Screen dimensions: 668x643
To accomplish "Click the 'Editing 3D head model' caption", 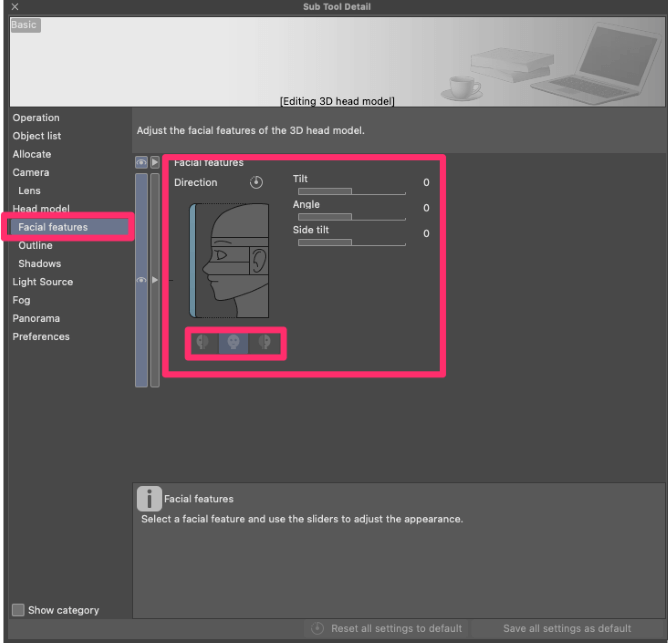I will click(337, 101).
